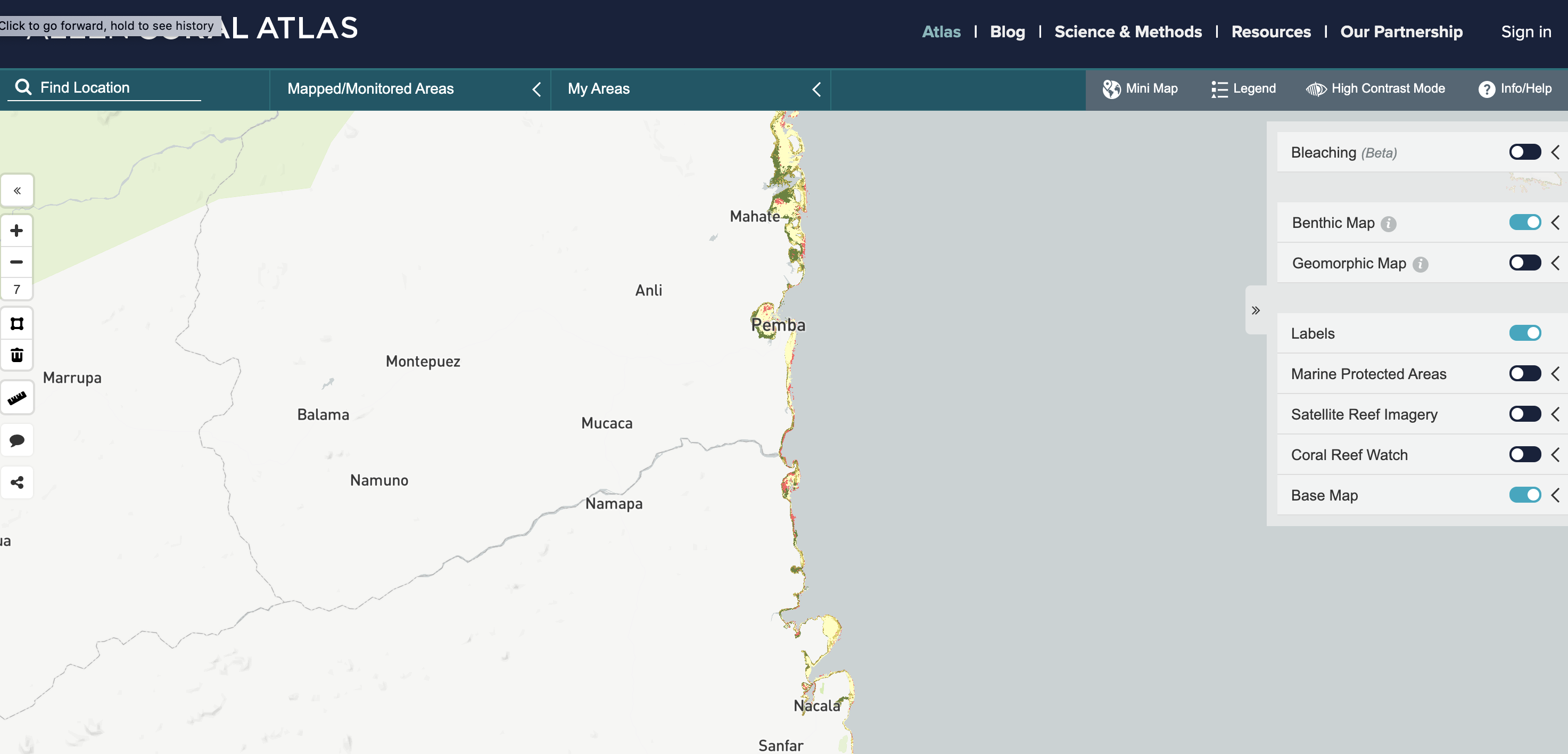Enable the Bleaching layer toggle
Screen dimensions: 1568x754
point(1524,152)
